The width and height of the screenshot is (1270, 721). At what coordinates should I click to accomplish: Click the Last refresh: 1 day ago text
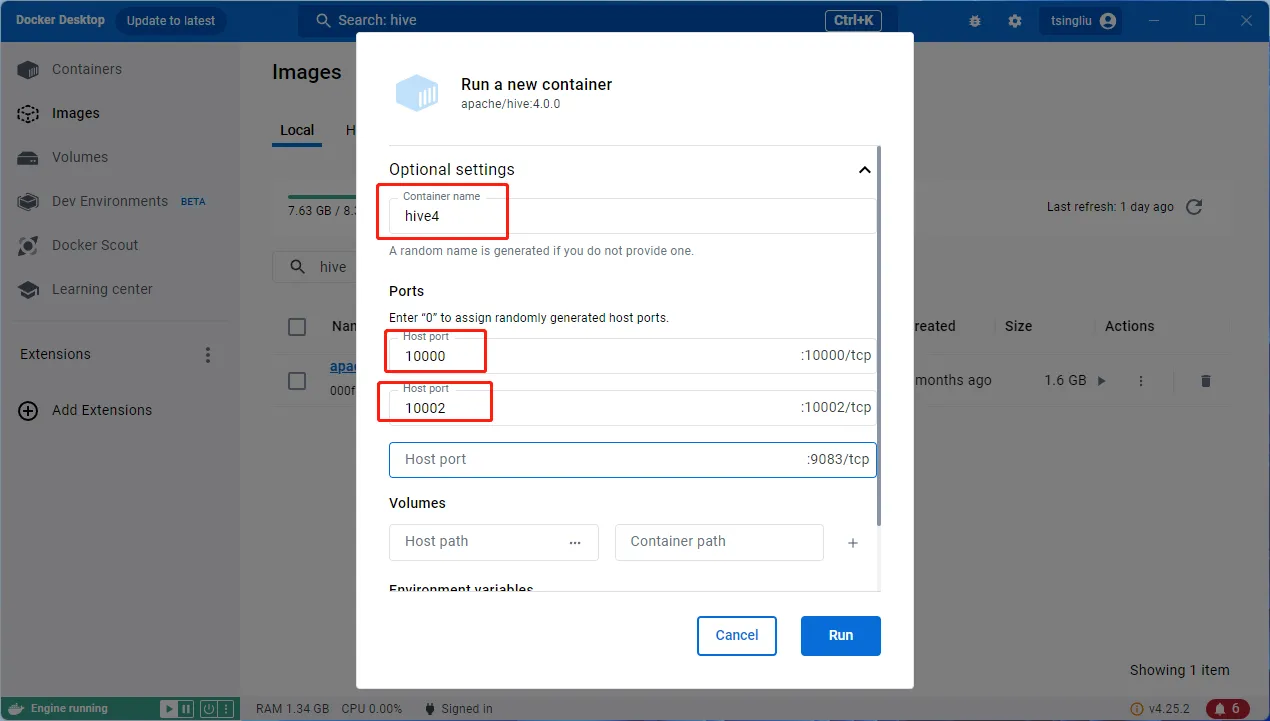(1110, 207)
